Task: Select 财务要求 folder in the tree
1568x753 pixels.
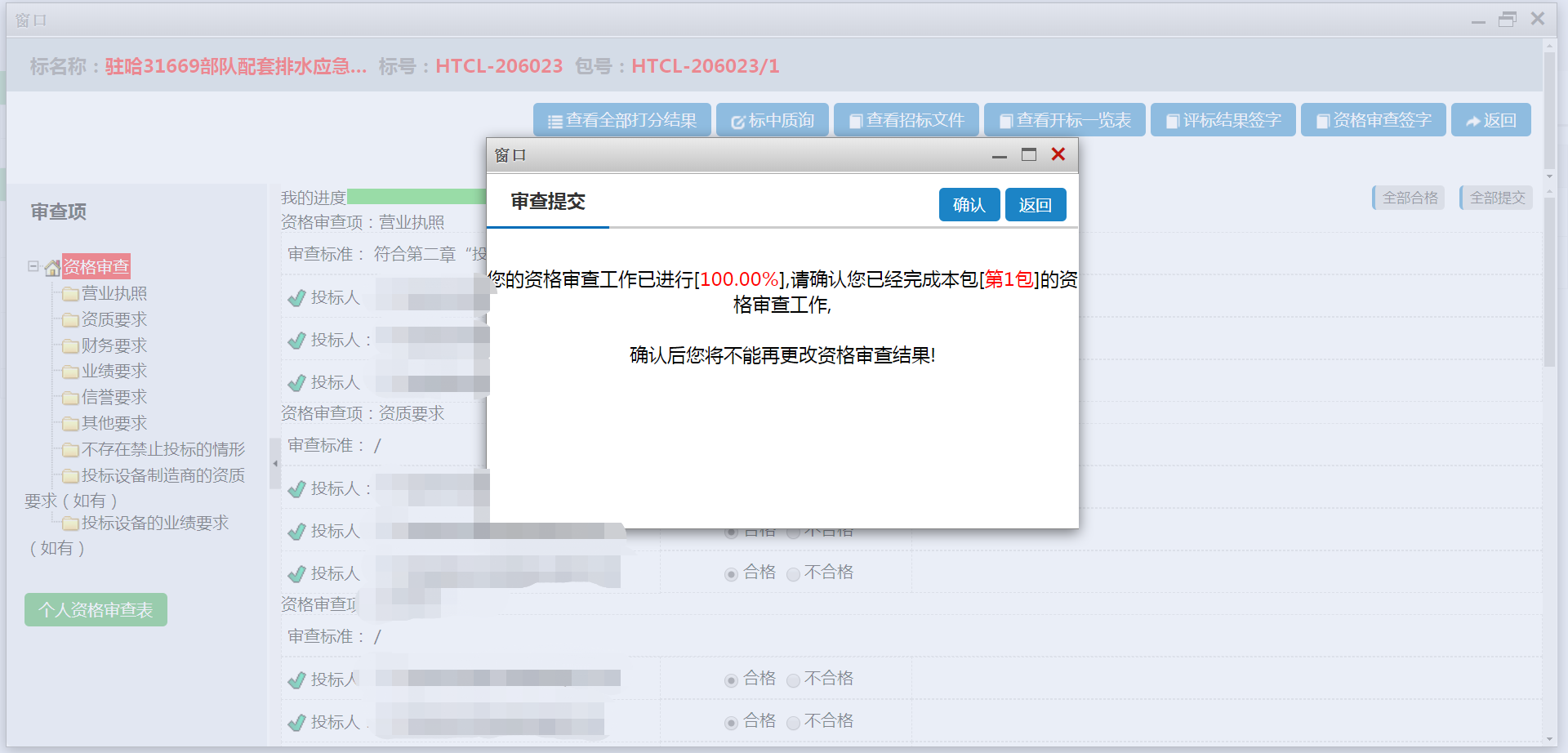Action: [114, 345]
